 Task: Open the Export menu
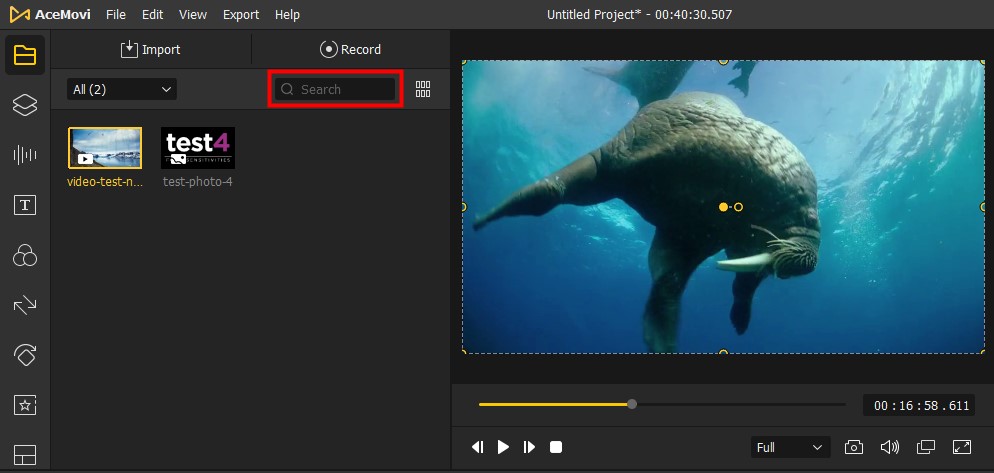pos(241,15)
